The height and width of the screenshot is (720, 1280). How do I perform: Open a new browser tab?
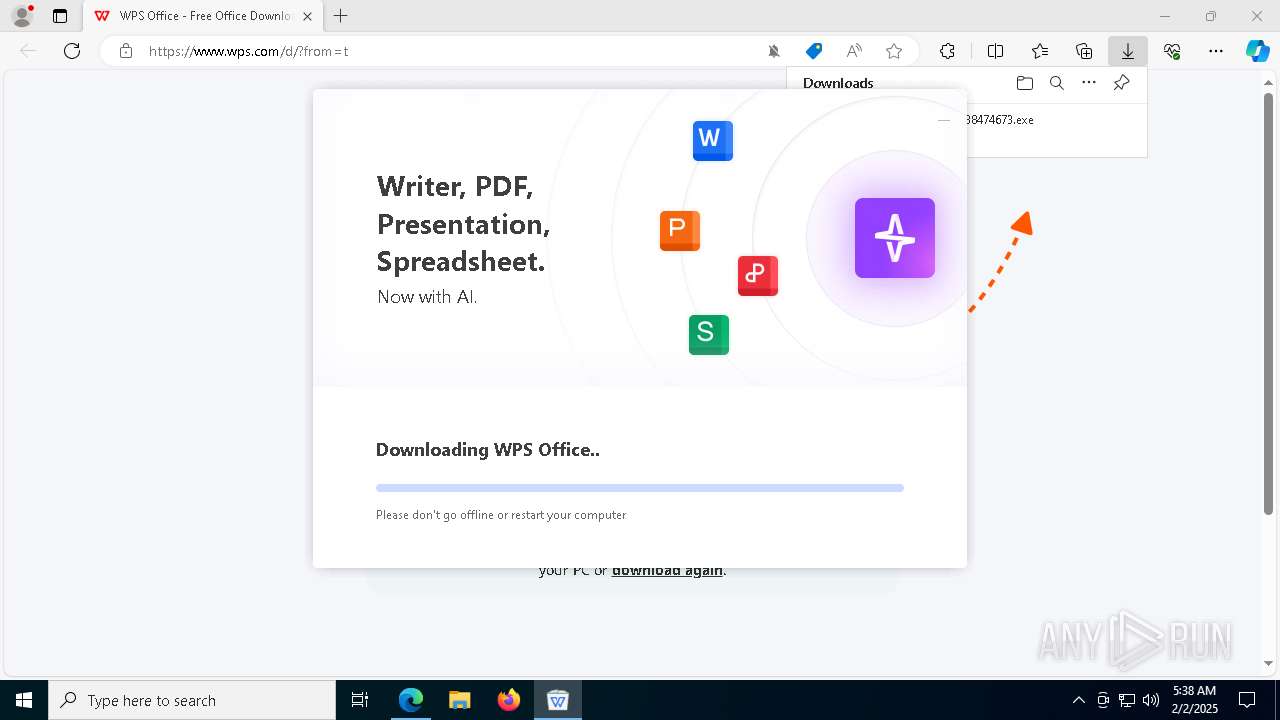(341, 16)
